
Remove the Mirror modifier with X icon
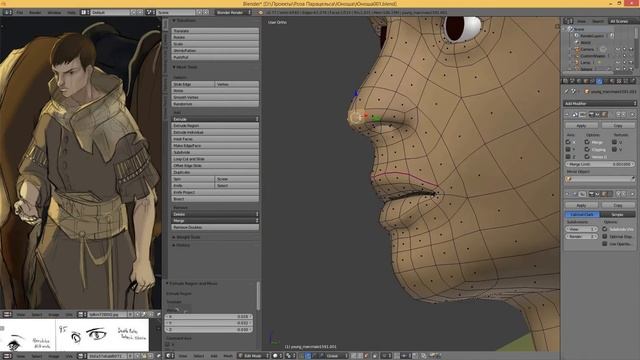pyautogui.click(x=633, y=115)
